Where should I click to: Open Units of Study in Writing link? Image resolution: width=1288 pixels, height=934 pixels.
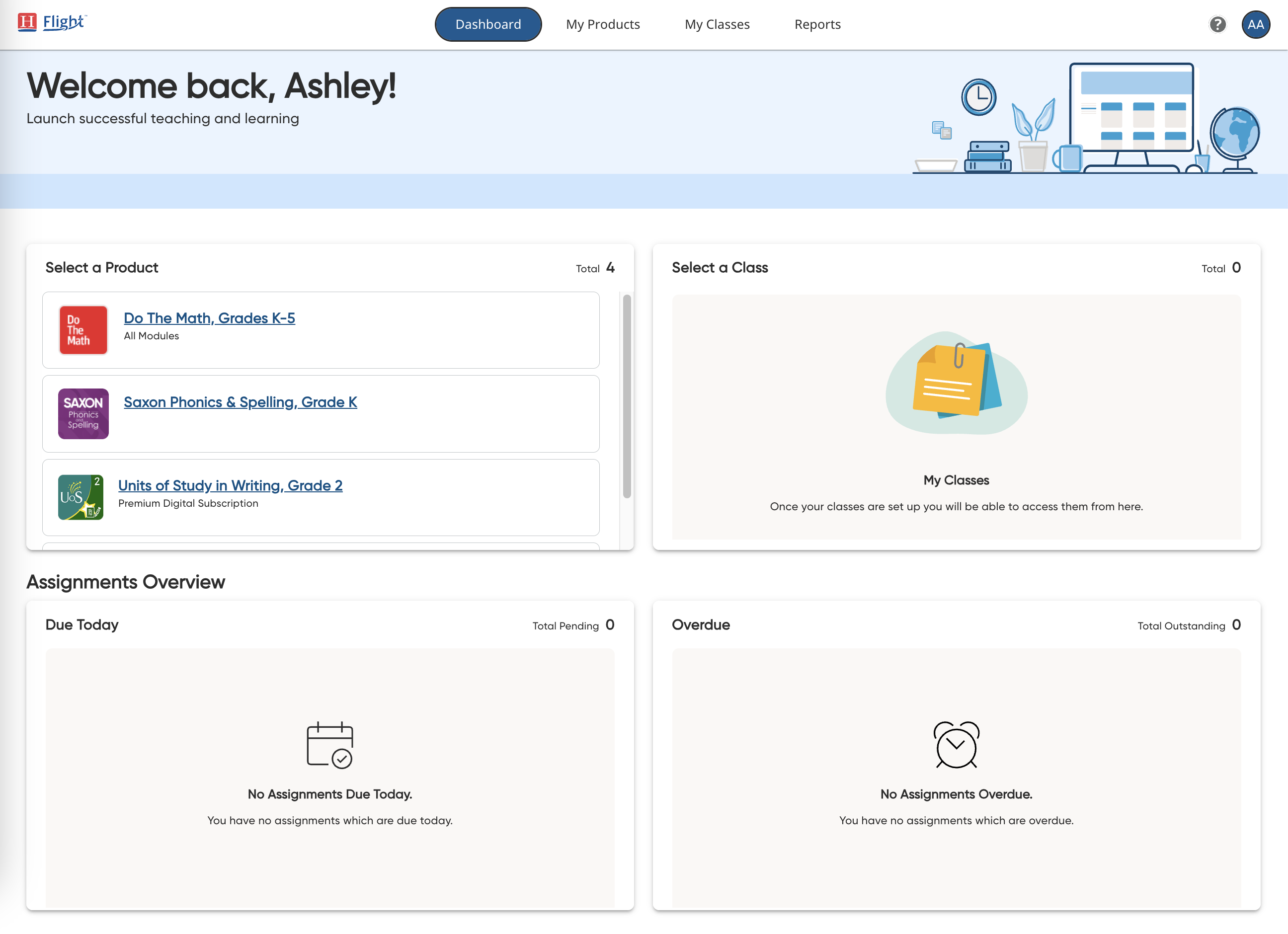point(230,485)
